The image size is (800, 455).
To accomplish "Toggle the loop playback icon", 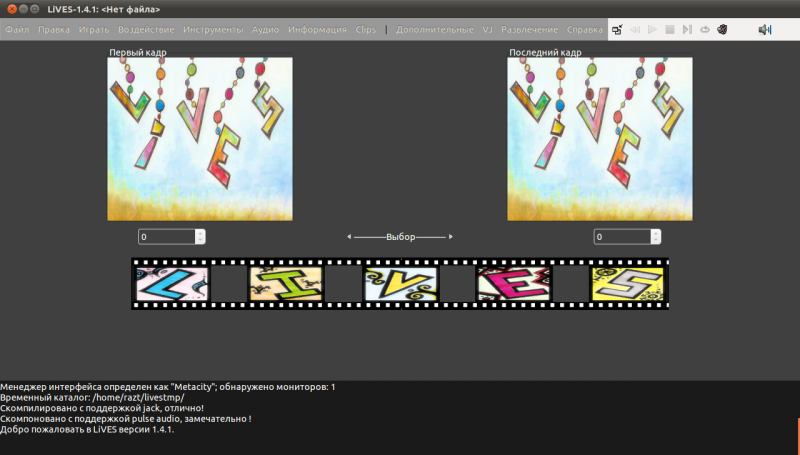I will coord(705,30).
